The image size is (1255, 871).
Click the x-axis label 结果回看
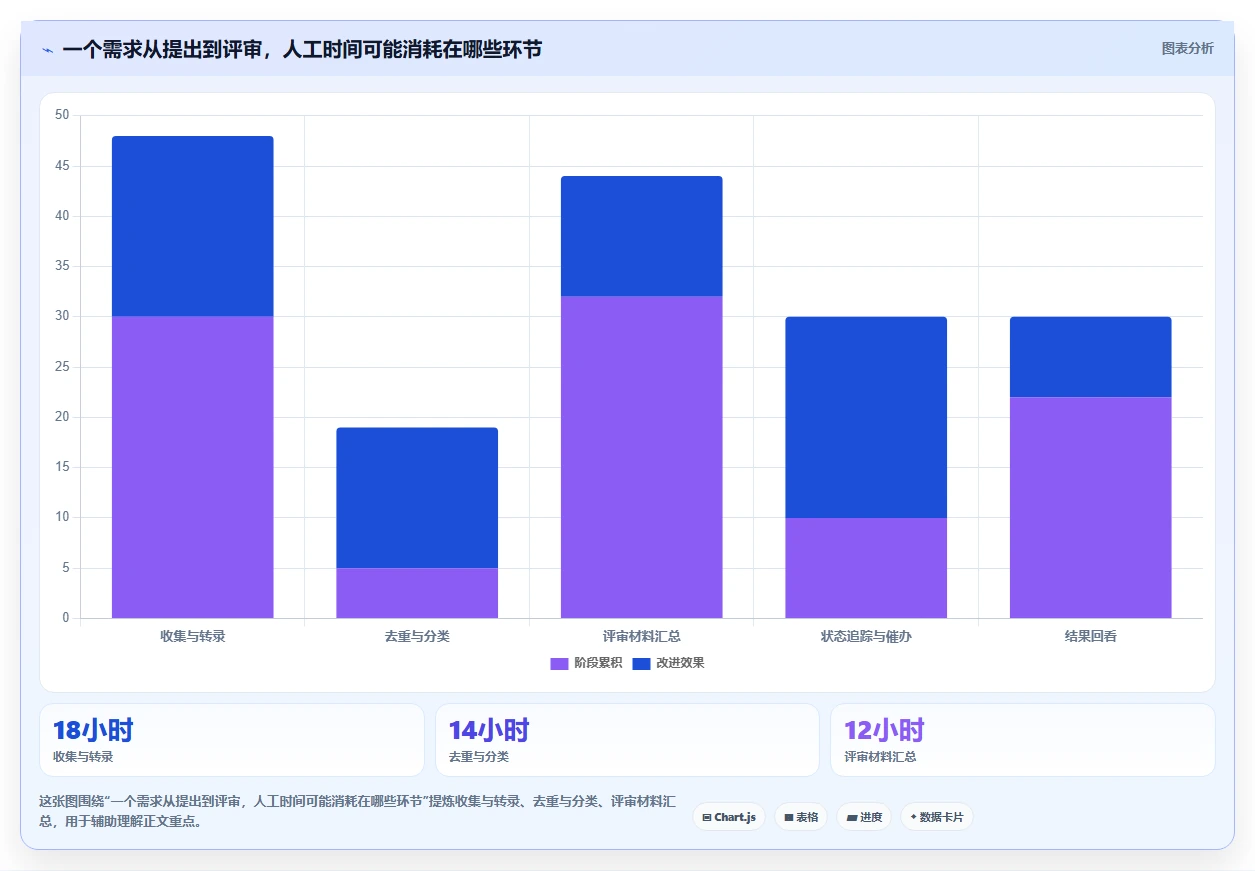[1090, 636]
